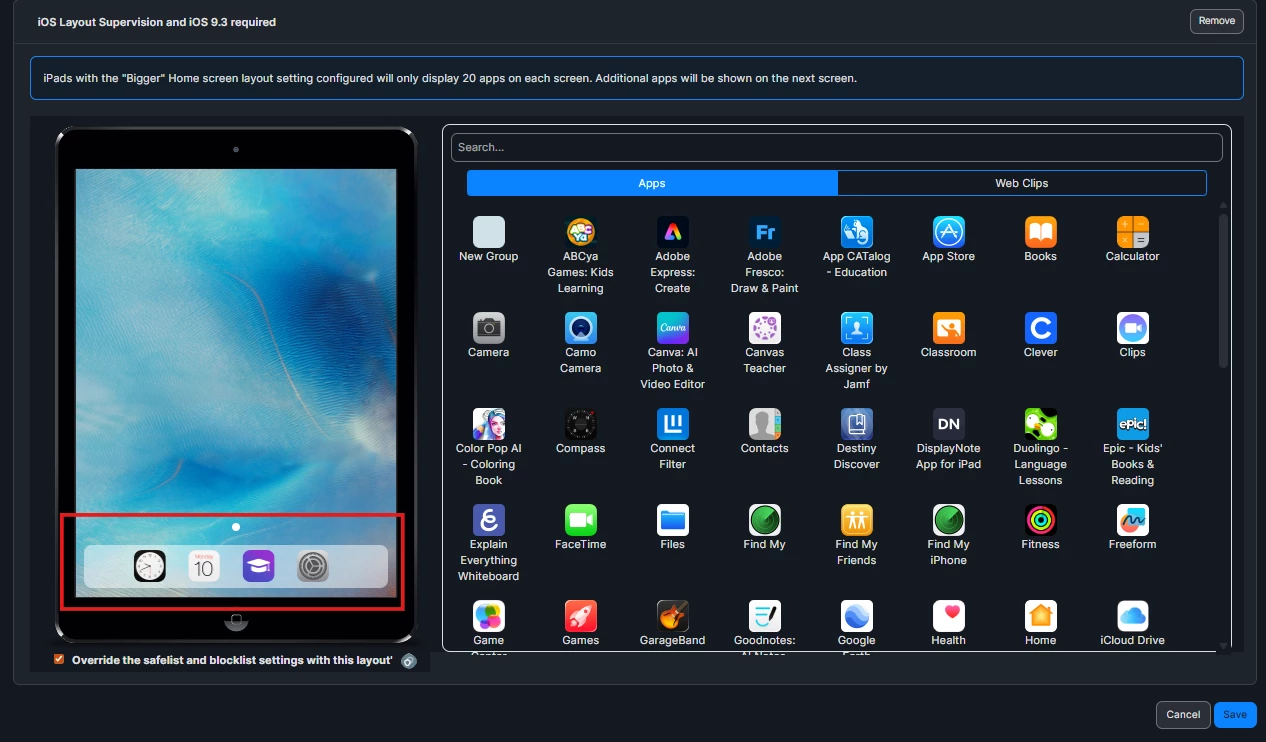Click the graduation cap app in dock
This screenshot has height=742, width=1266.
click(x=258, y=567)
